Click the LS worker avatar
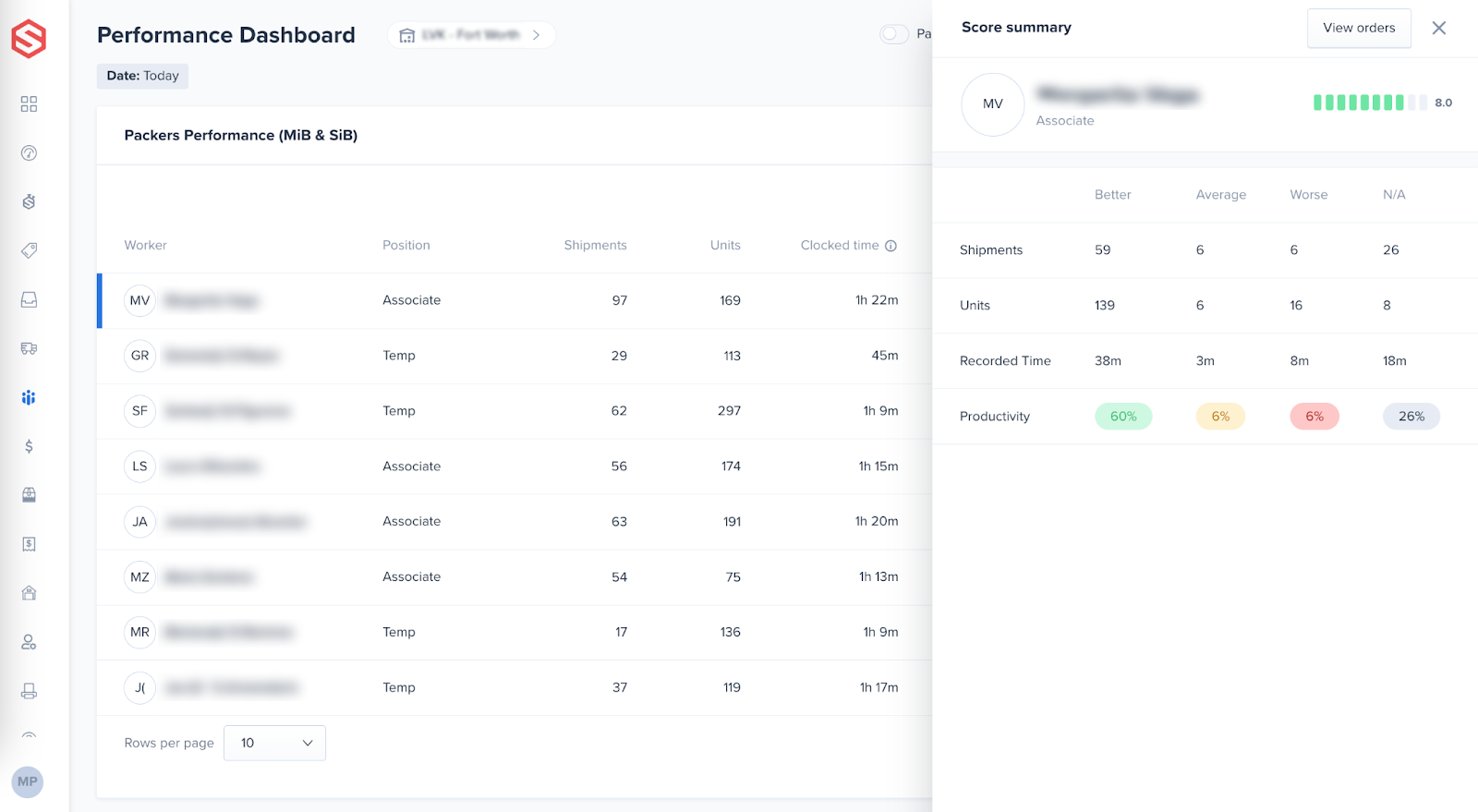The width and height of the screenshot is (1478, 812). tap(139, 467)
